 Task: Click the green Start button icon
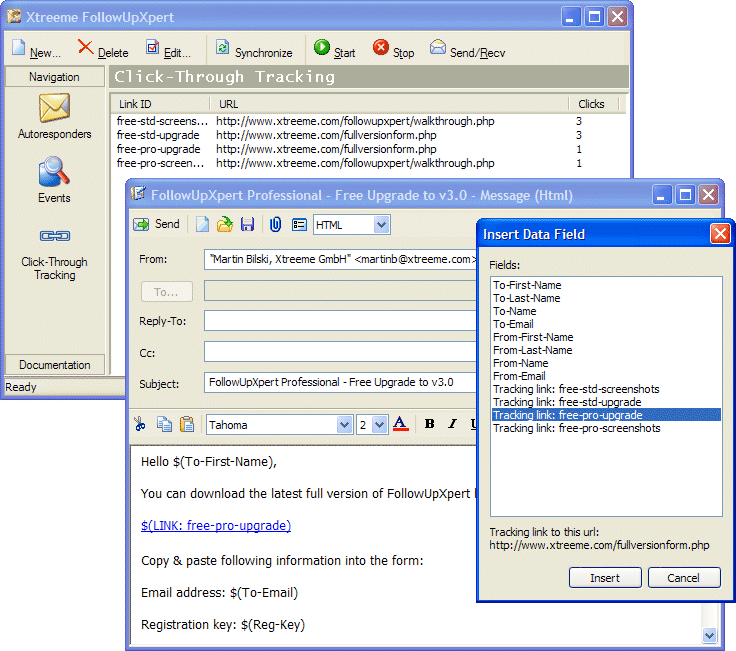click(x=322, y=47)
